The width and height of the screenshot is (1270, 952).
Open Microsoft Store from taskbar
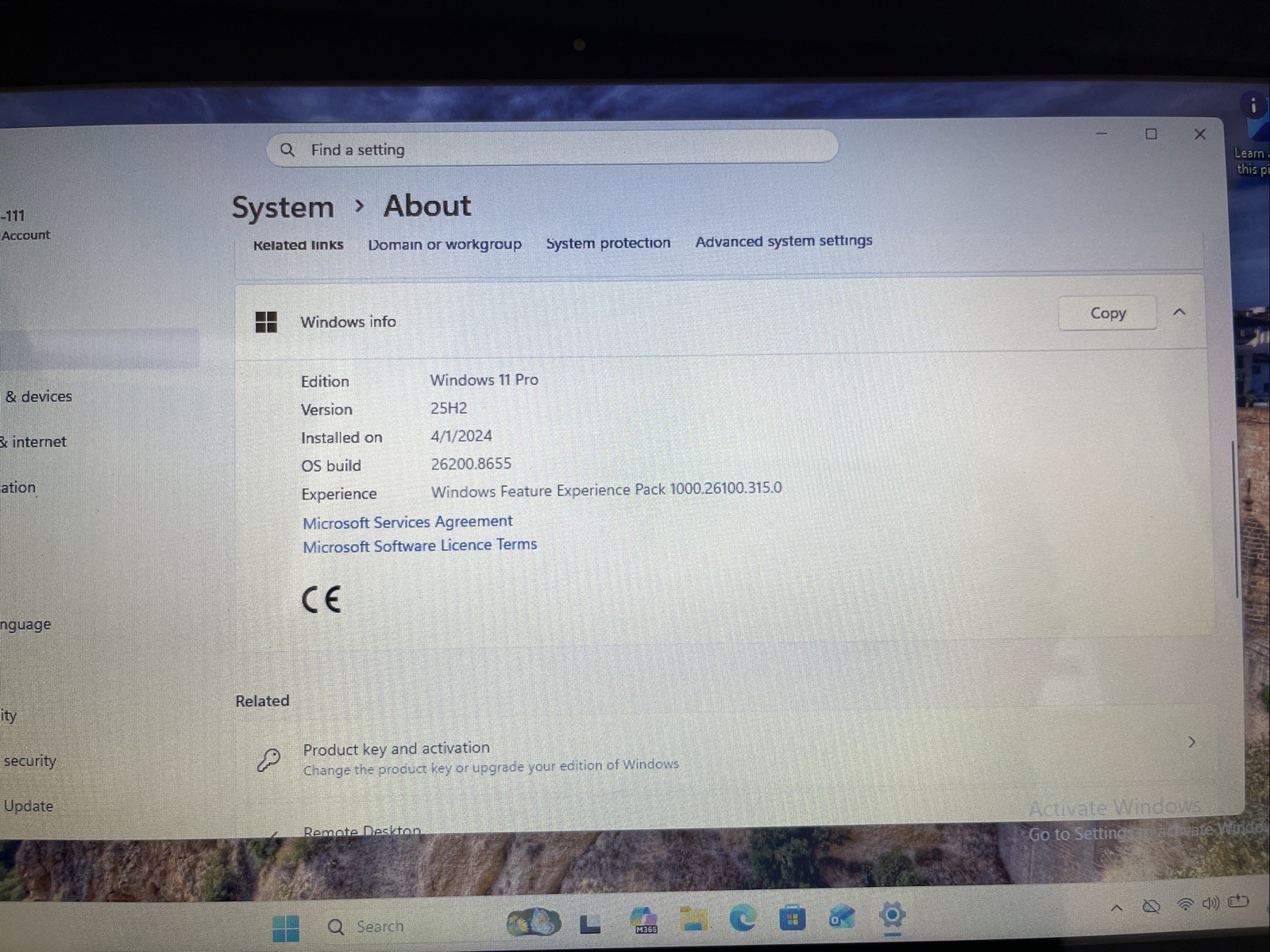[792, 918]
